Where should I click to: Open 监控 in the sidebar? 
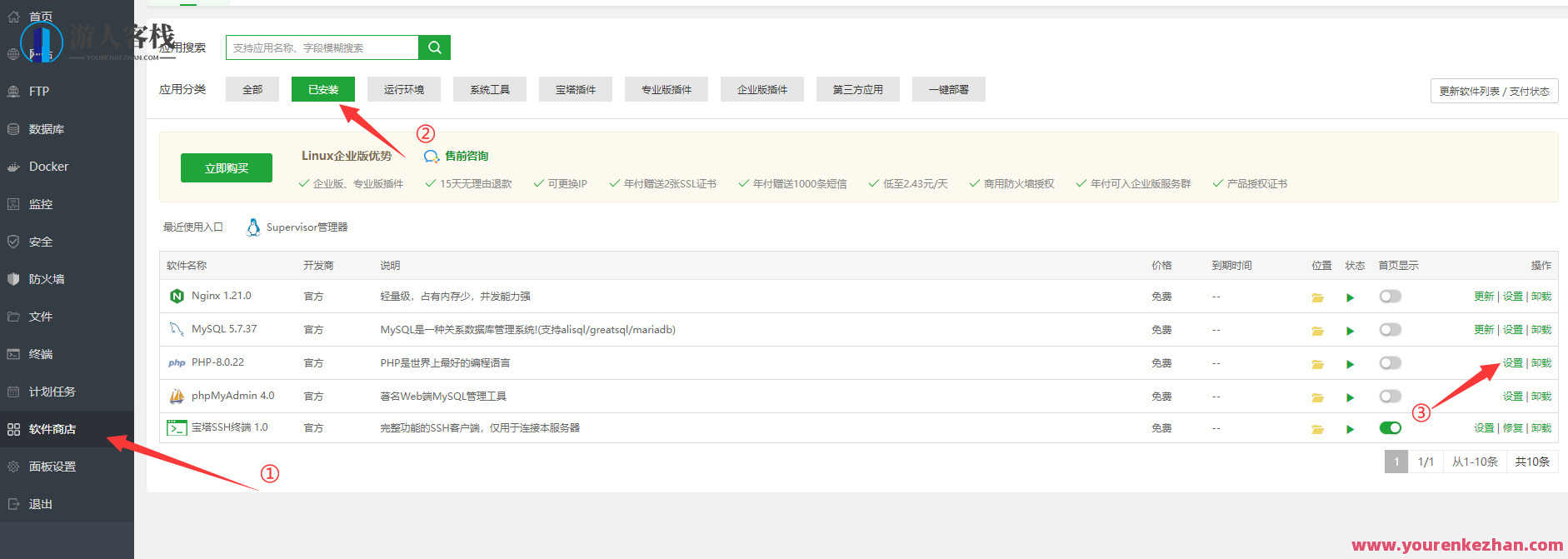67,204
